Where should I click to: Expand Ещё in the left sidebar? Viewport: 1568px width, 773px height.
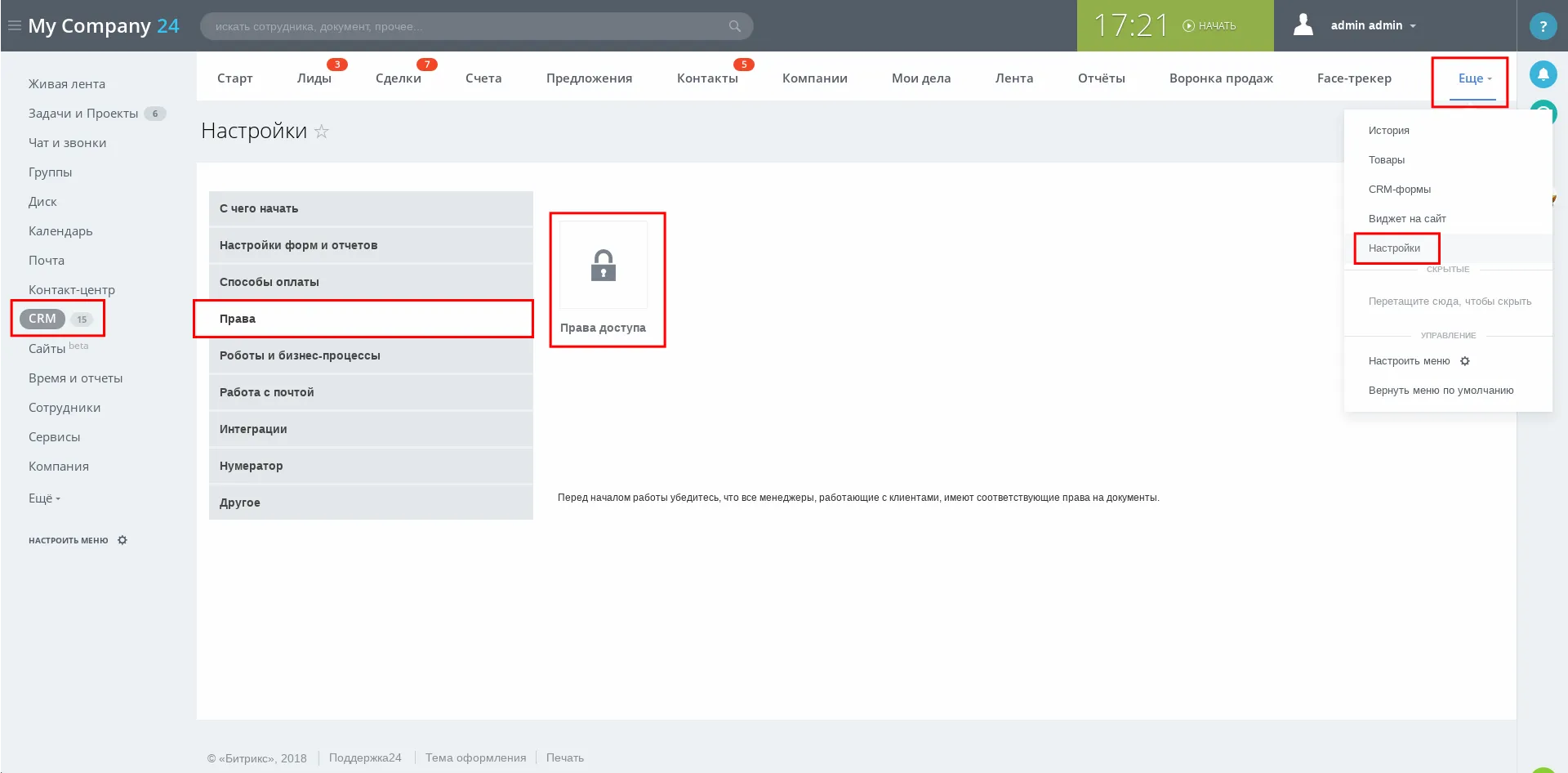click(x=44, y=498)
